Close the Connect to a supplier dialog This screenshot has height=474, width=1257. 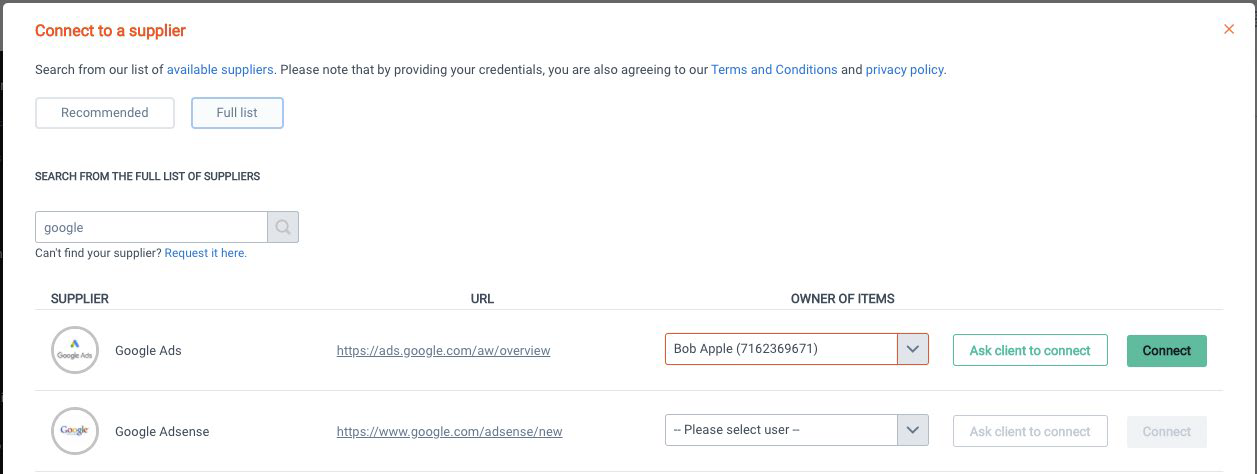tap(1229, 30)
